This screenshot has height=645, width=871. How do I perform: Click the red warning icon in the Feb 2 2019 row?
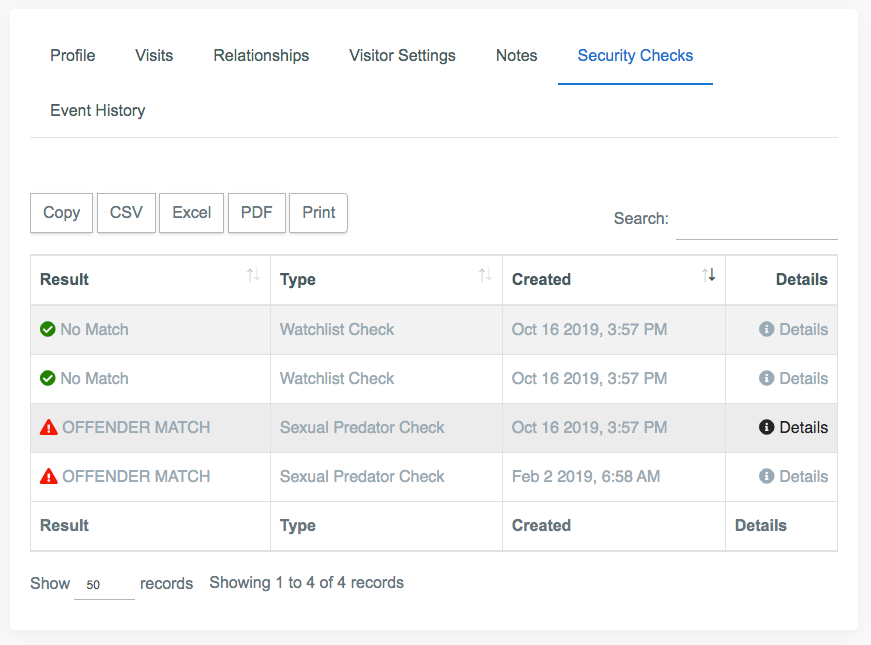pyautogui.click(x=49, y=476)
